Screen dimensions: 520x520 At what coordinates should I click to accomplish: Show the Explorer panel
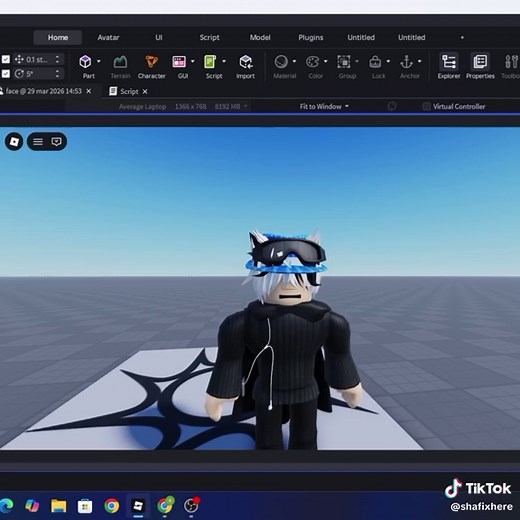[449, 66]
